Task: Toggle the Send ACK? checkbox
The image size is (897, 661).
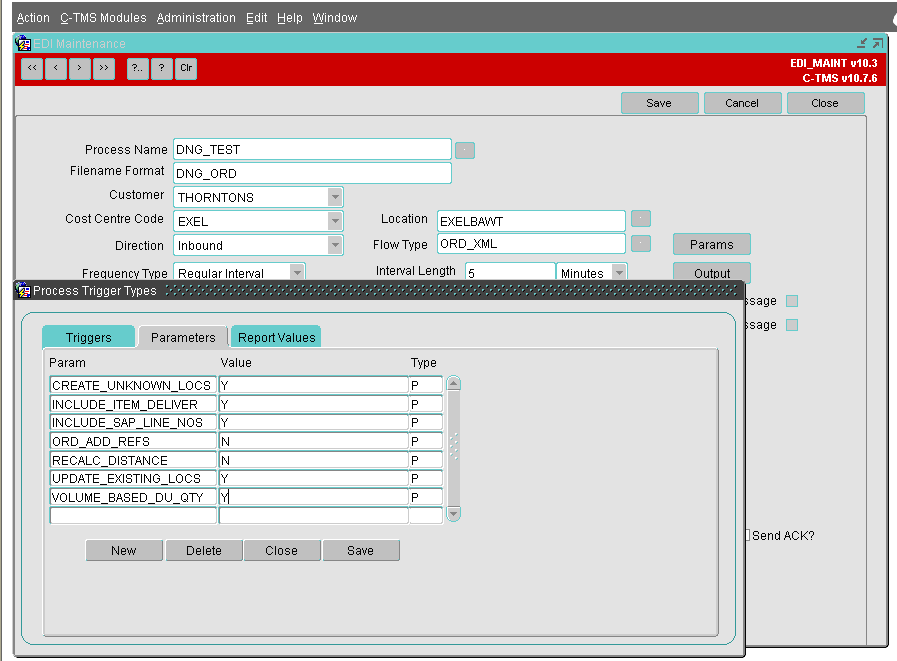Action: (x=747, y=536)
